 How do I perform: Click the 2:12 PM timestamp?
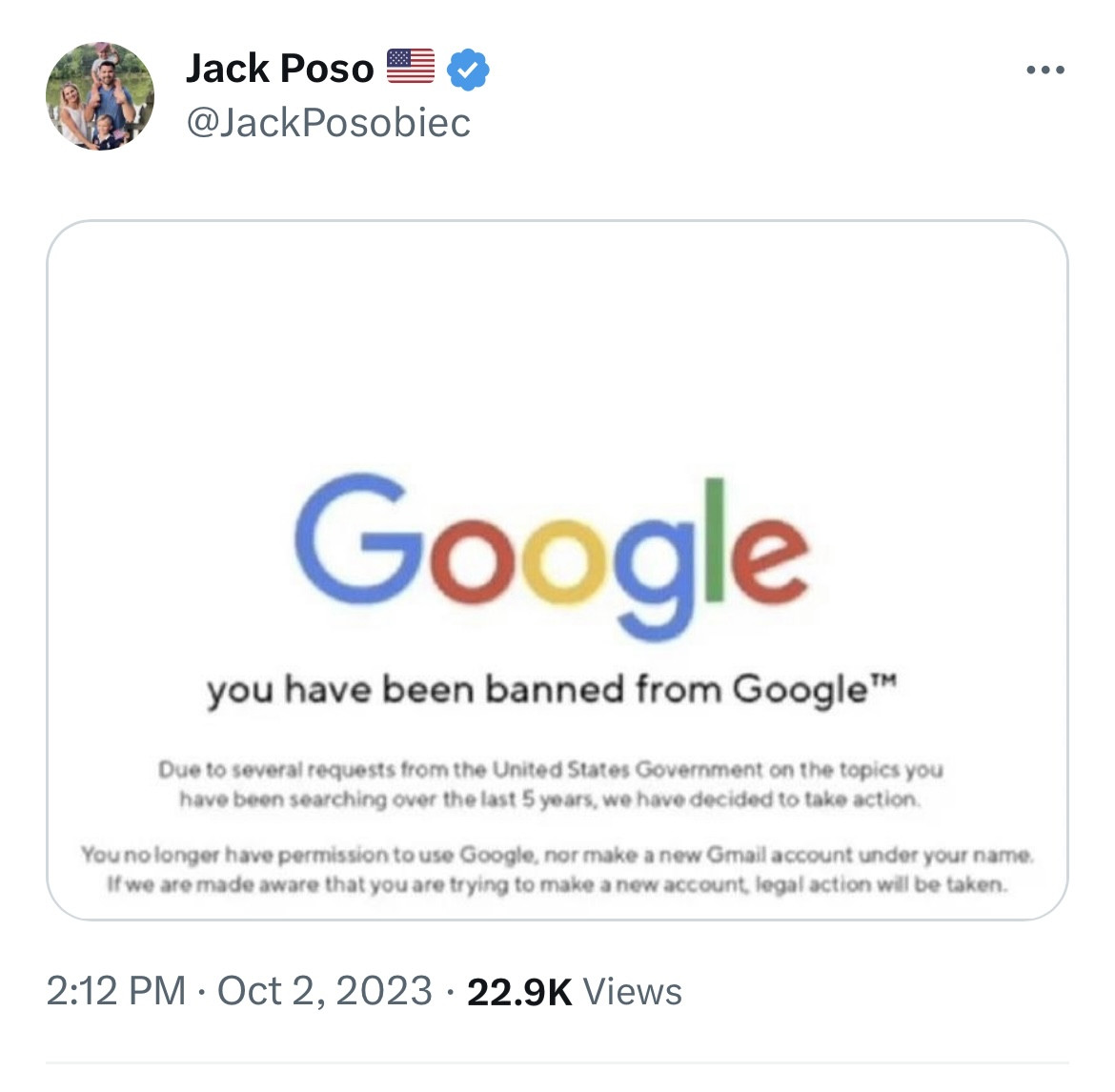tap(115, 991)
